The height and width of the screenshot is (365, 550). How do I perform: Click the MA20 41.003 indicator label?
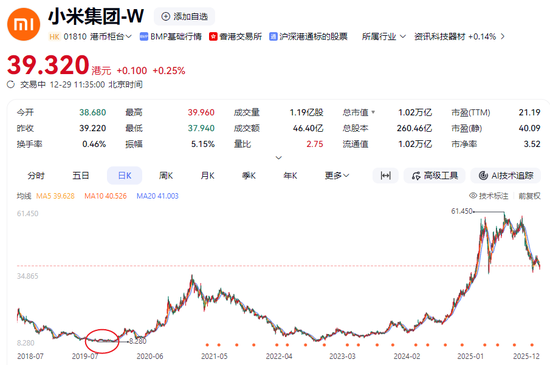coord(157,196)
